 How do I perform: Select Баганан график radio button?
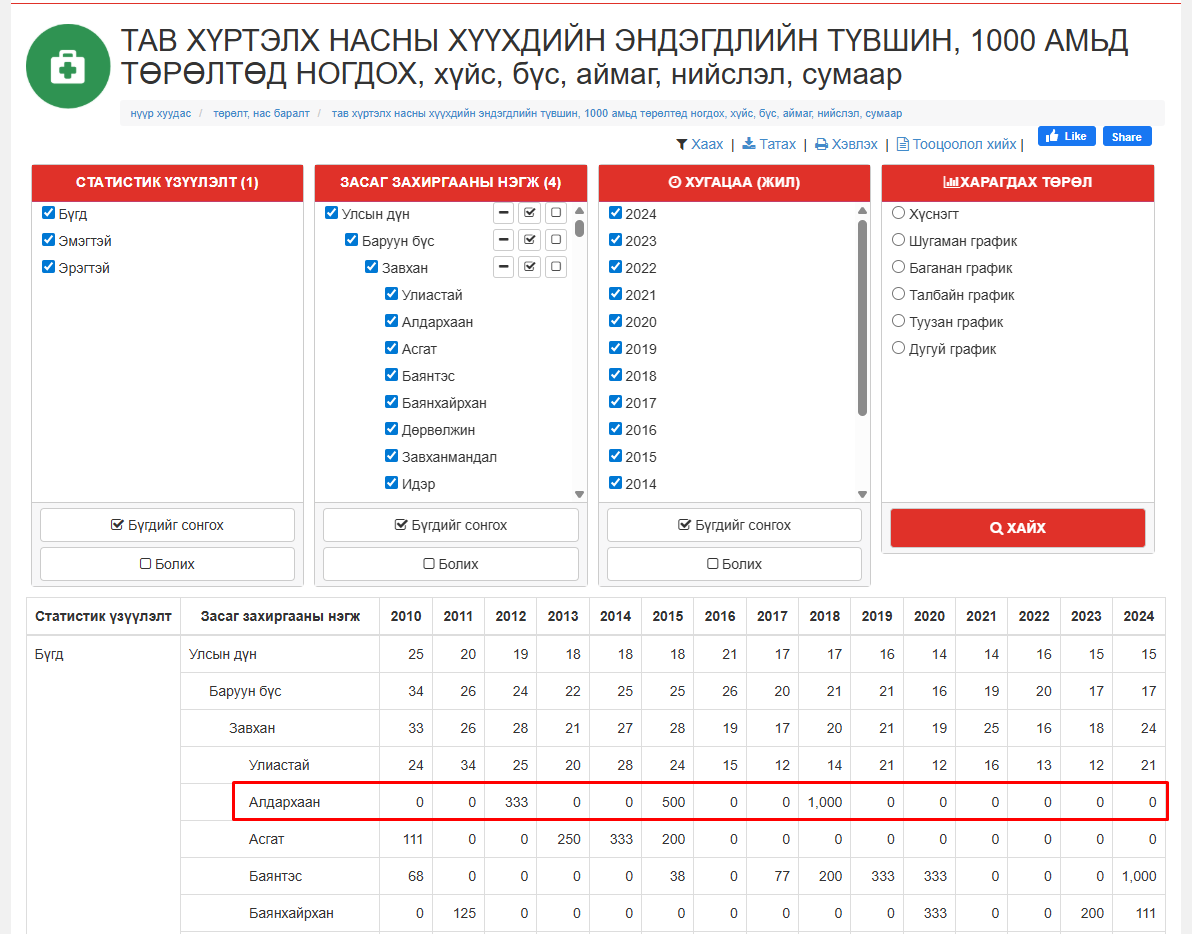[x=899, y=267]
